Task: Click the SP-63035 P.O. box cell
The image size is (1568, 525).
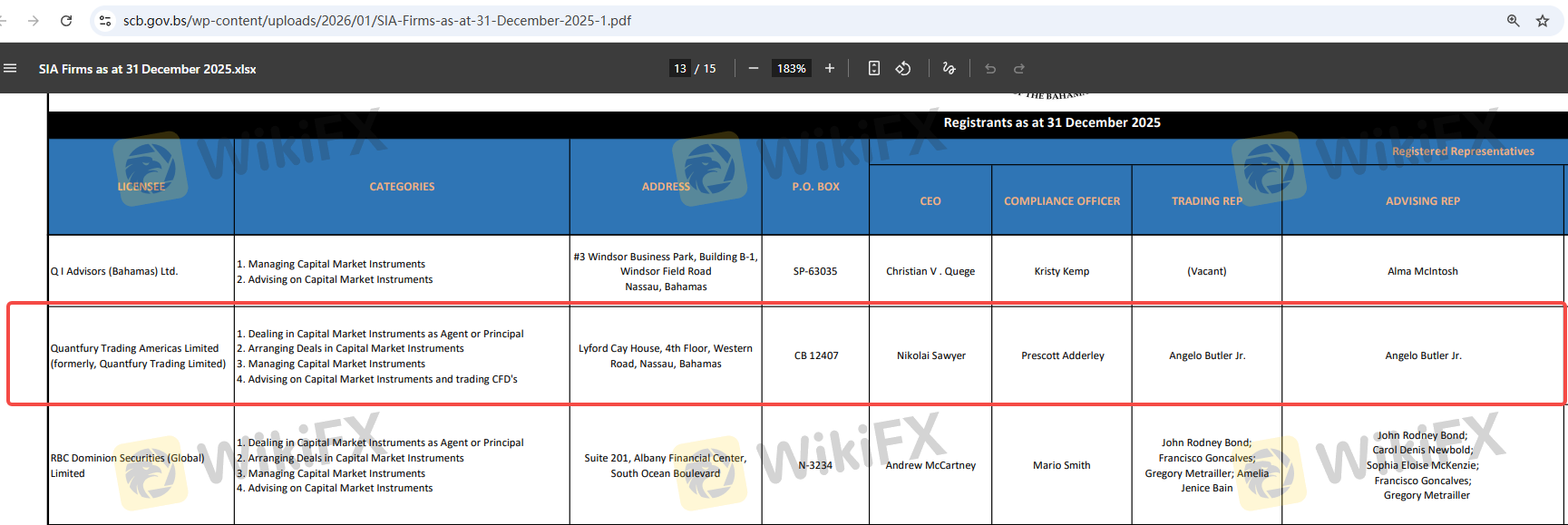Action: point(815,271)
